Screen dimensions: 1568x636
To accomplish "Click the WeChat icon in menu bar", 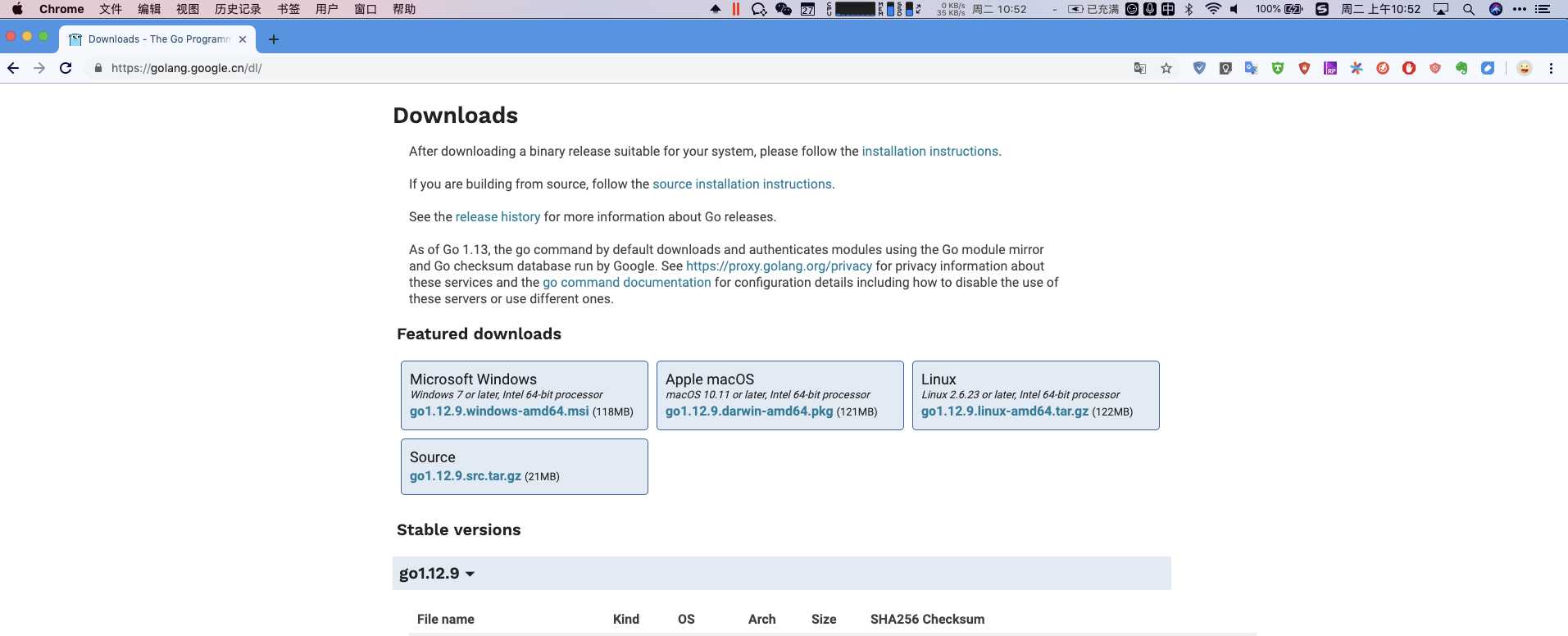I will point(784,9).
